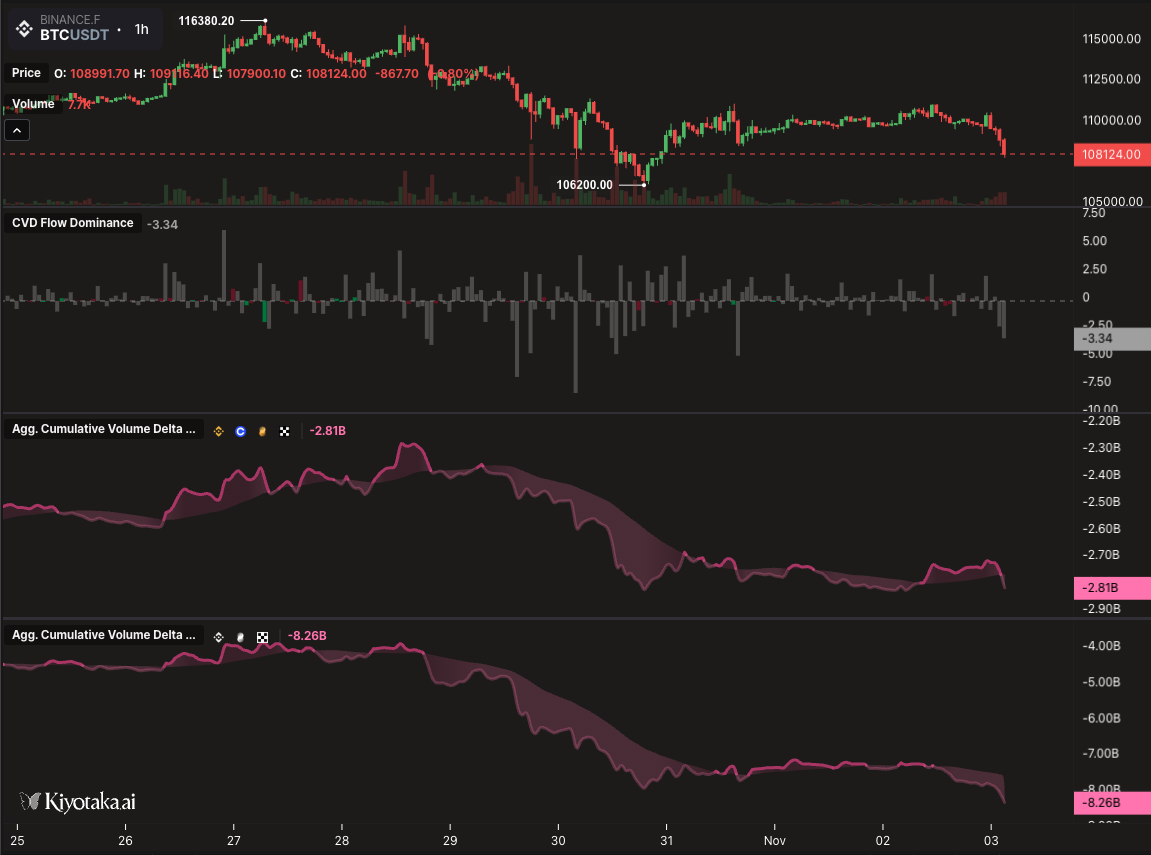
Task: Click the checkered OKX icon in lower CVD pane
Action: tap(263, 636)
